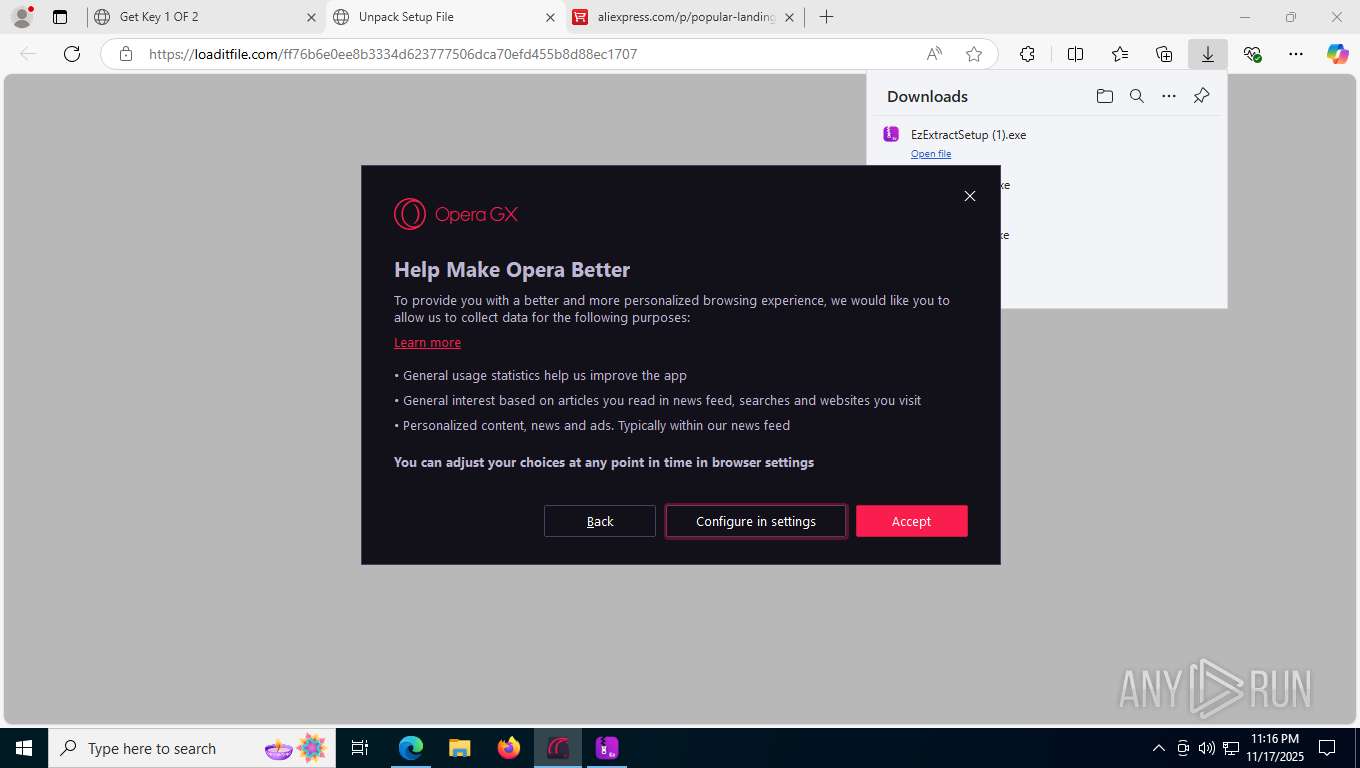This screenshot has height=768, width=1360.
Task: Click the Opera GX logo
Action: [x=456, y=214]
